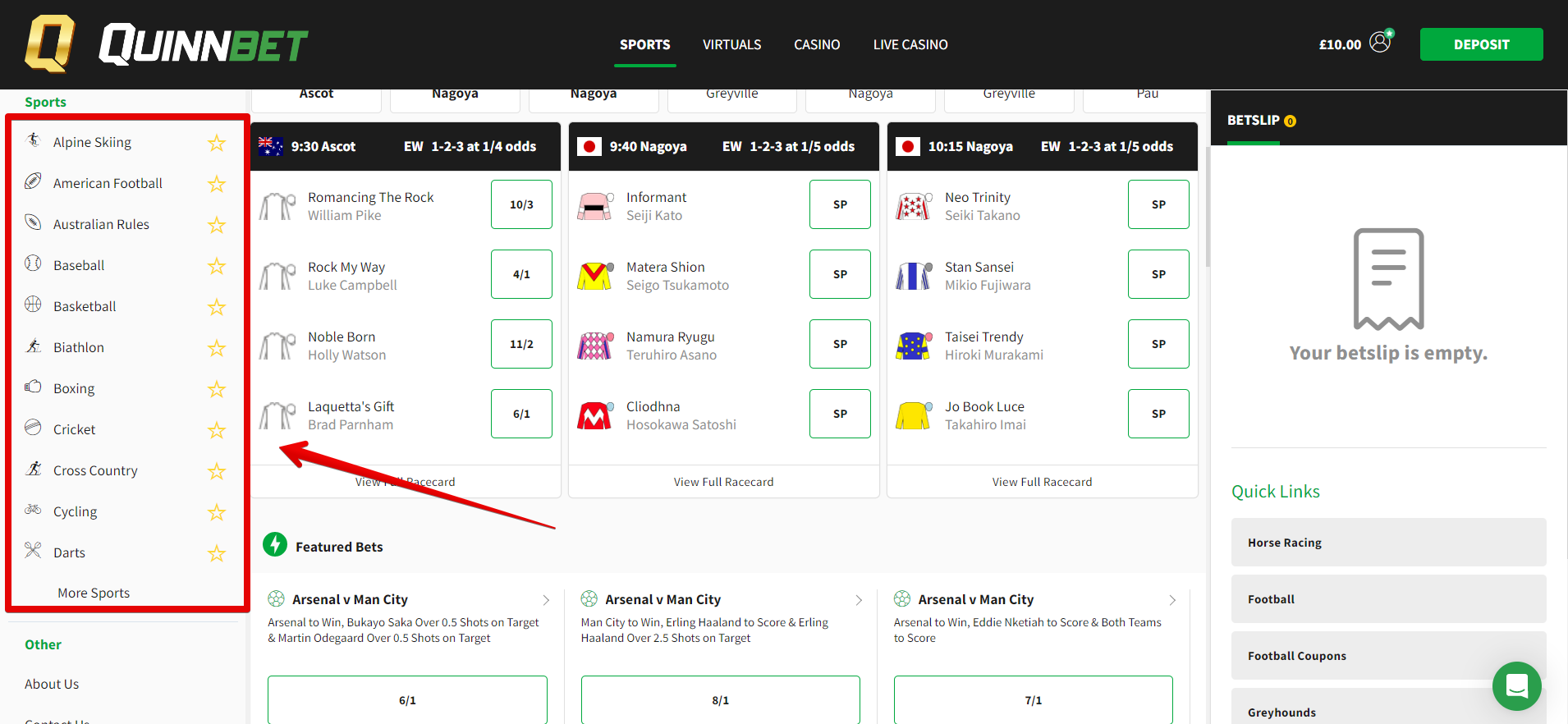Click the Australian flag on 9:30 Ascot
This screenshot has height=724, width=1568.
[271, 146]
